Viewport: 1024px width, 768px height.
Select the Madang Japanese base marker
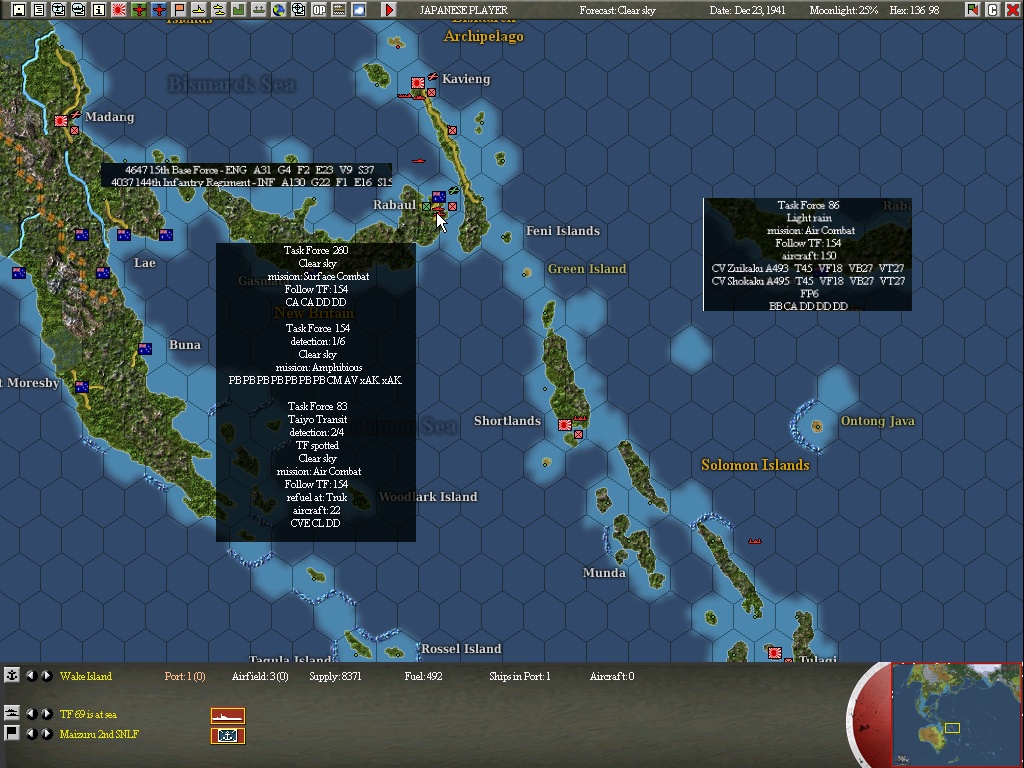coord(61,121)
